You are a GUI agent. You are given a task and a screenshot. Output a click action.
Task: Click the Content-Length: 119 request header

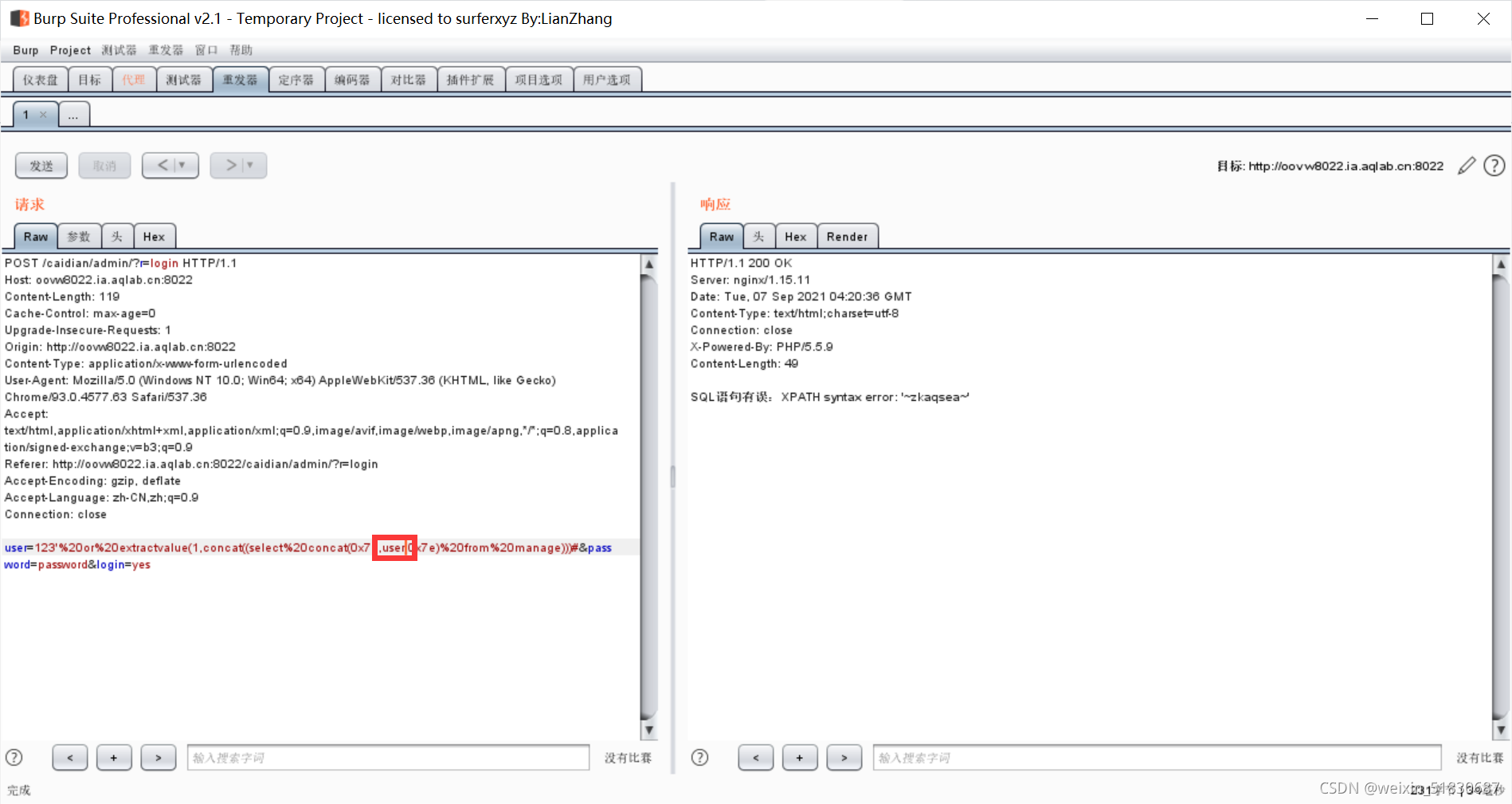coord(62,296)
